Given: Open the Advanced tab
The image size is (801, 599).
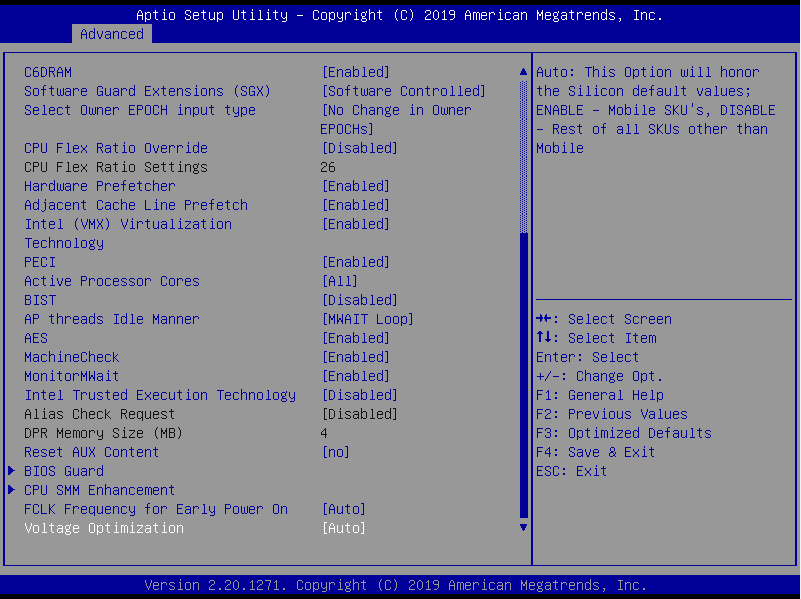Looking at the screenshot, I should pyautogui.click(x=111, y=34).
